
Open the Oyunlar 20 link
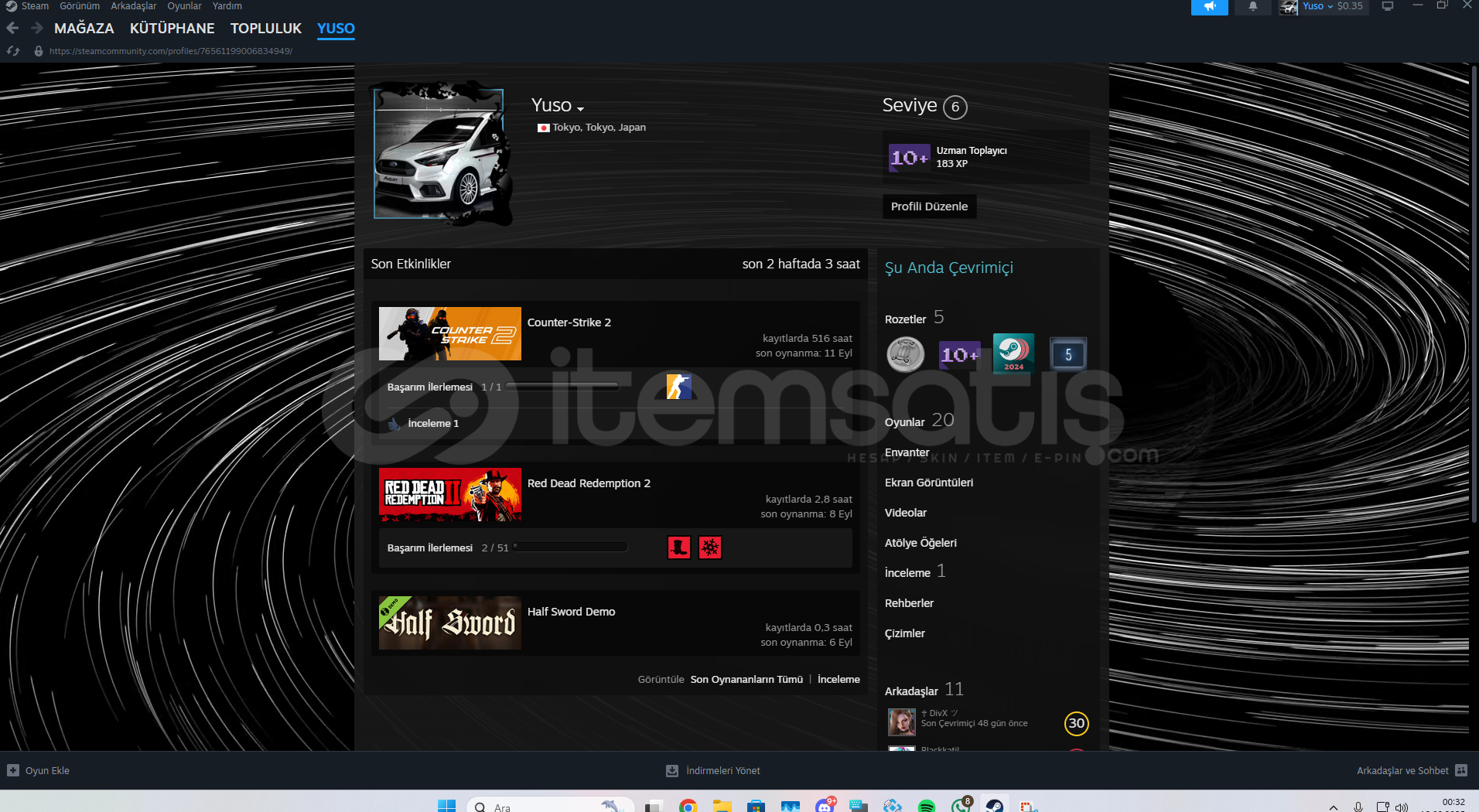coord(919,421)
